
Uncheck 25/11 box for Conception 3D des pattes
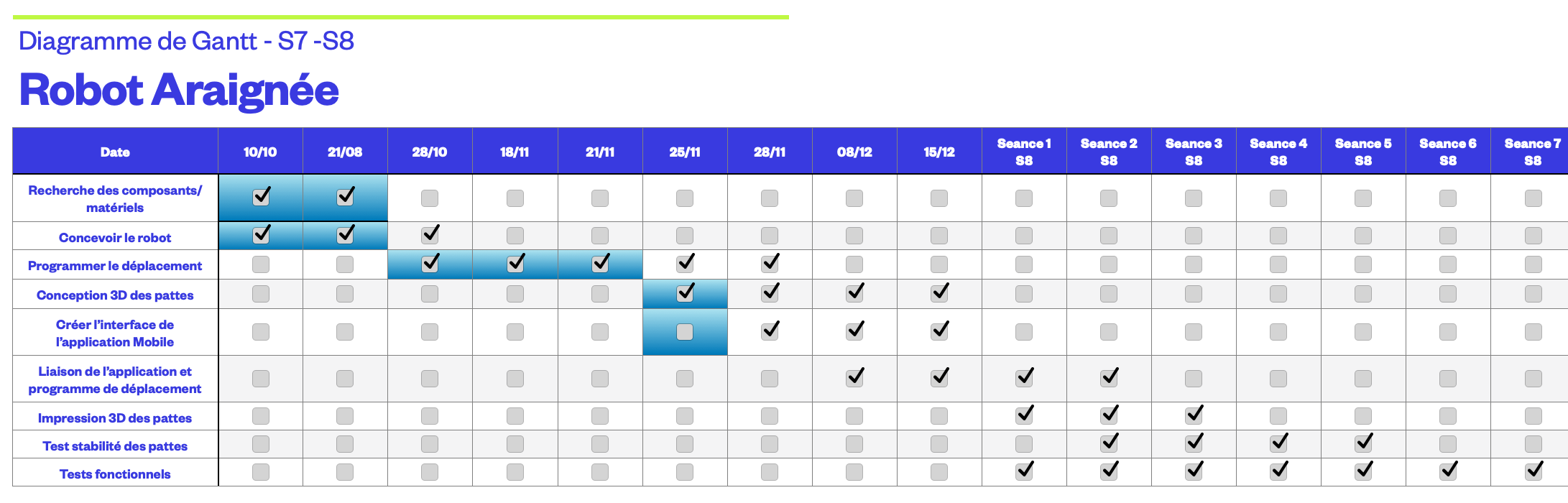[685, 293]
